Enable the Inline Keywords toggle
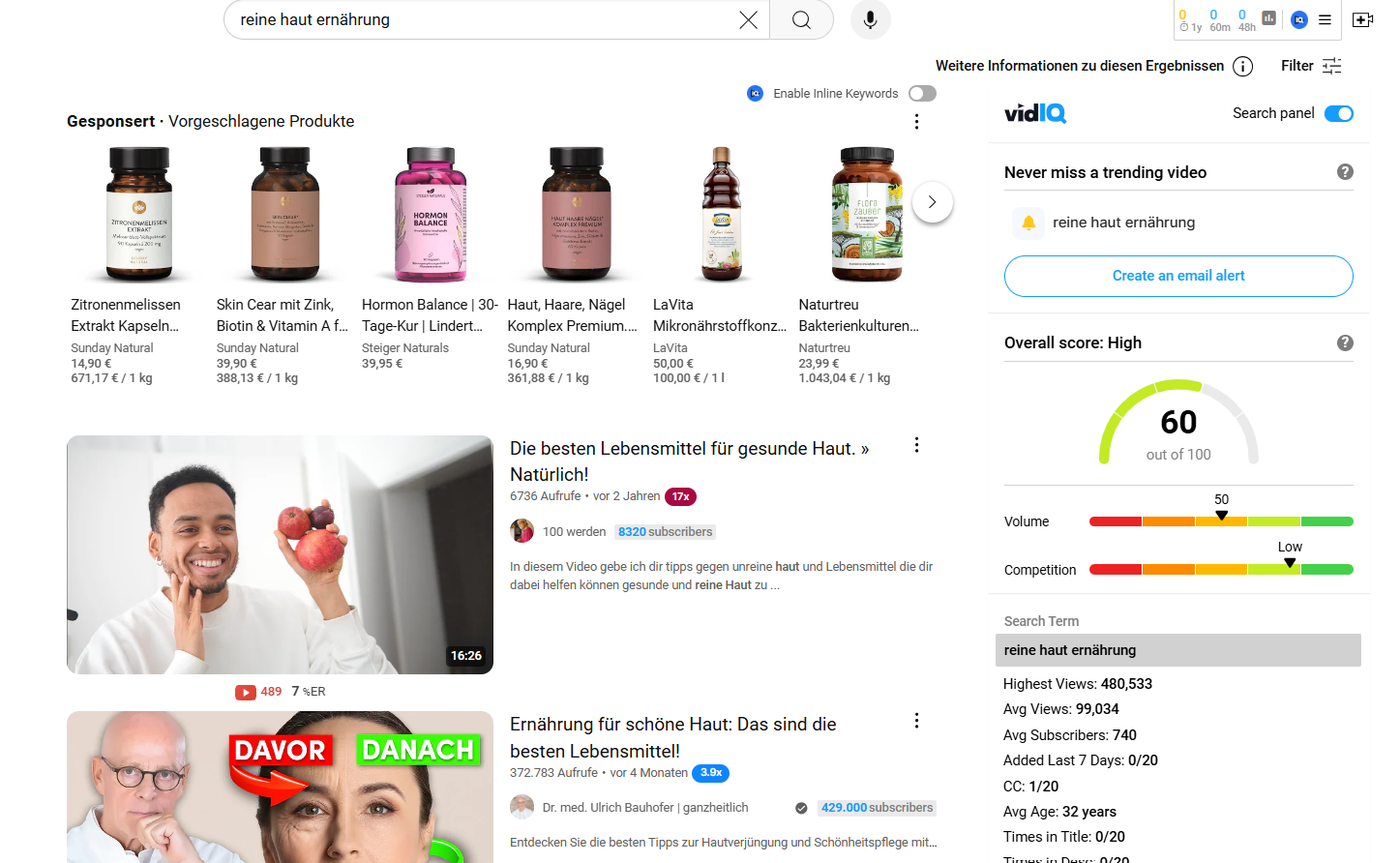 (922, 94)
